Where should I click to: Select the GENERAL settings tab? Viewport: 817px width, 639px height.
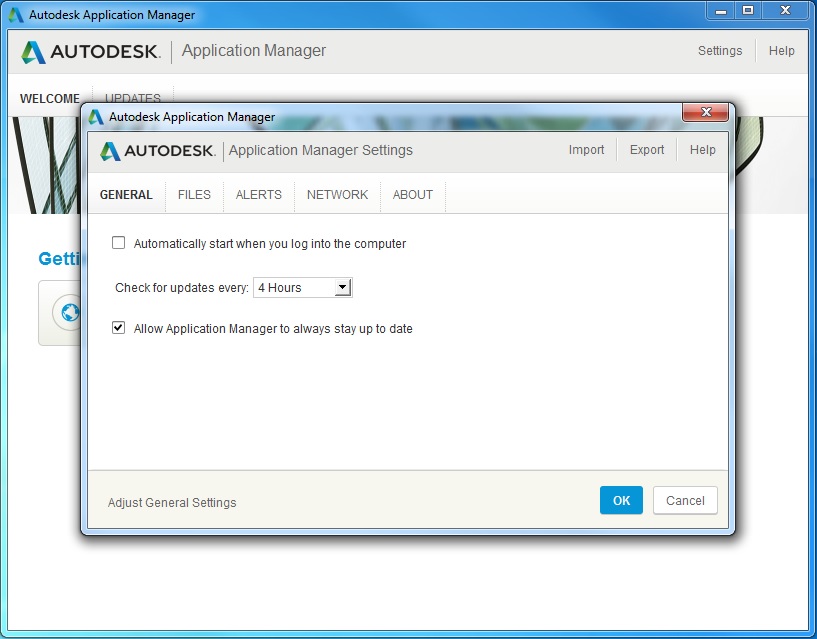pos(126,194)
